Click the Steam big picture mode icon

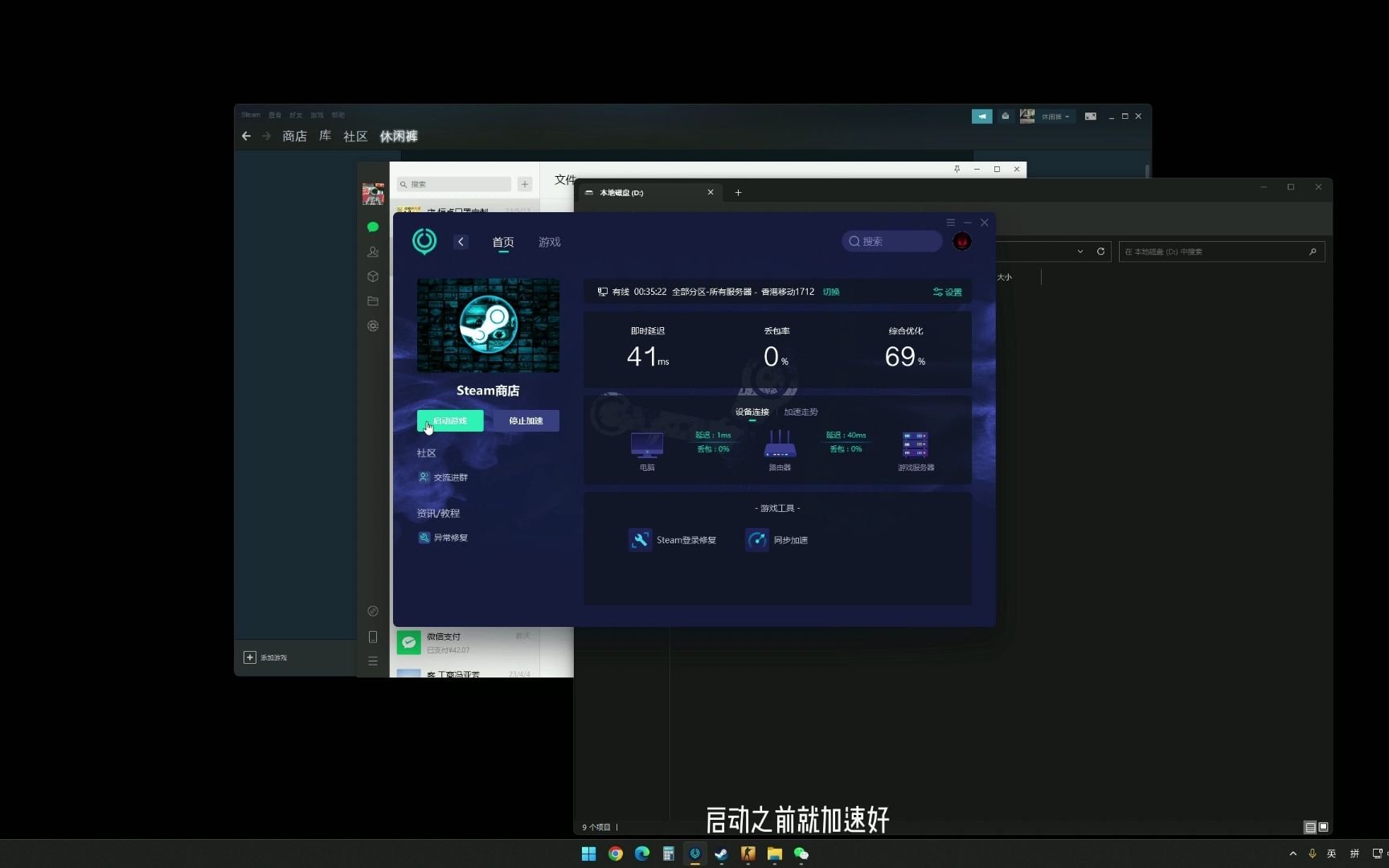1090,117
